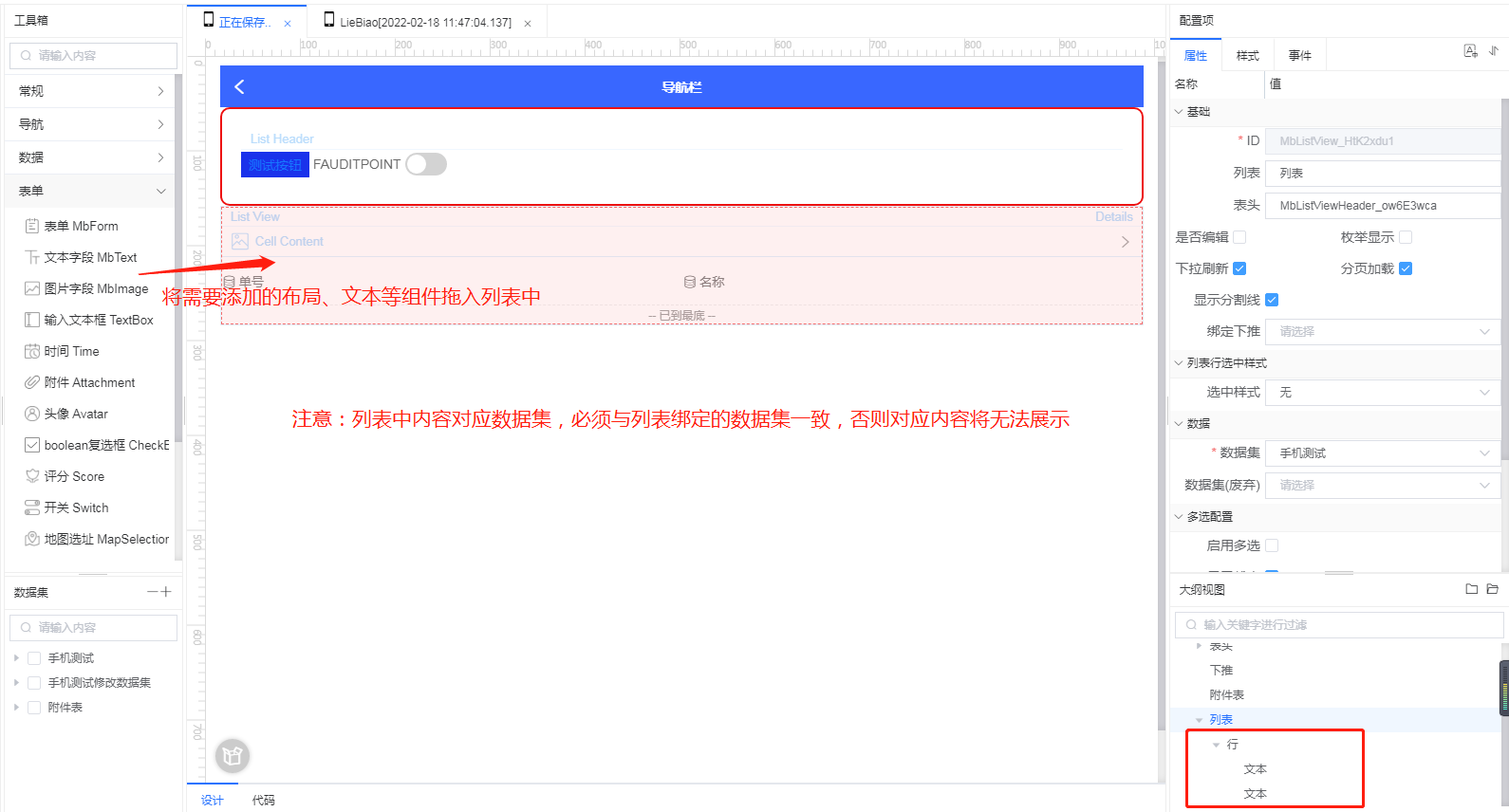
Task: Enable the multi-select checkbox
Action: click(x=1272, y=545)
